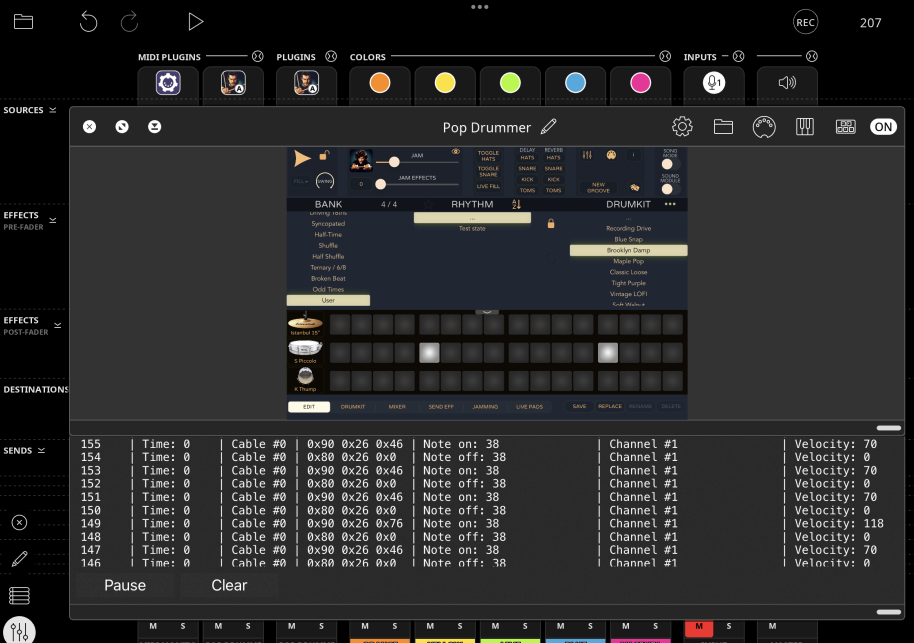The image size is (914, 643).
Task: Switch to the JAMMING tab
Action: point(485,407)
